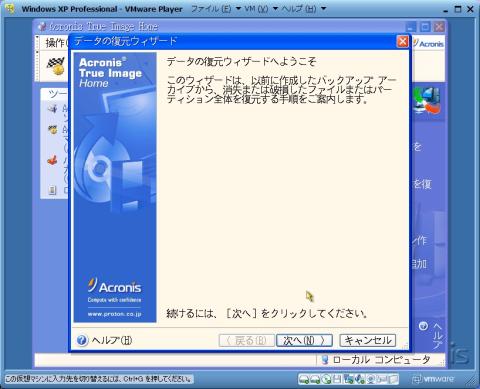This screenshot has height=389, width=480.
Task: Click the red tool icon in ツール sidebar
Action: tap(52, 160)
